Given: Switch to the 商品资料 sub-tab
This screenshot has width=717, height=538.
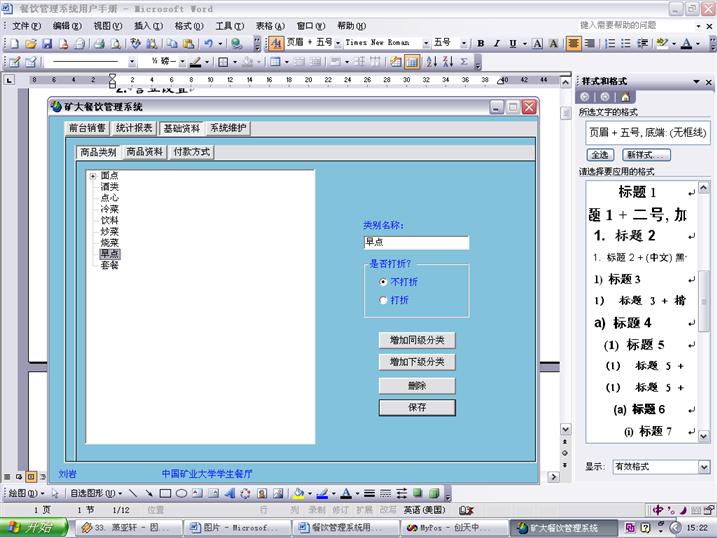Looking at the screenshot, I should tap(144, 152).
